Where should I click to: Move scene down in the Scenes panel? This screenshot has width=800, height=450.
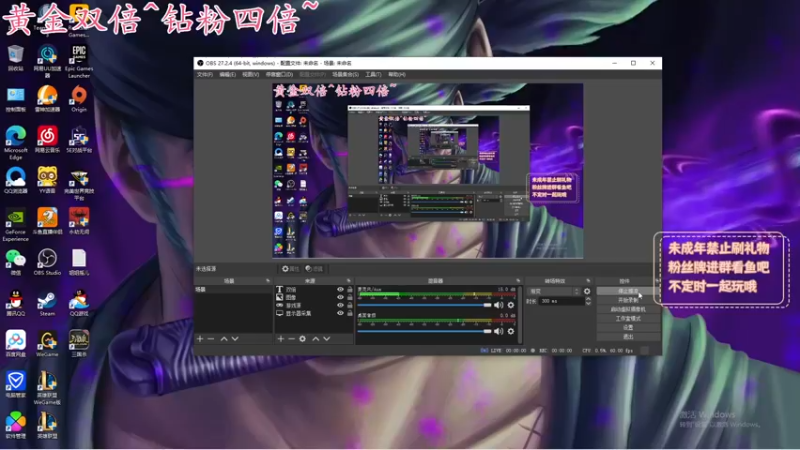coord(235,339)
